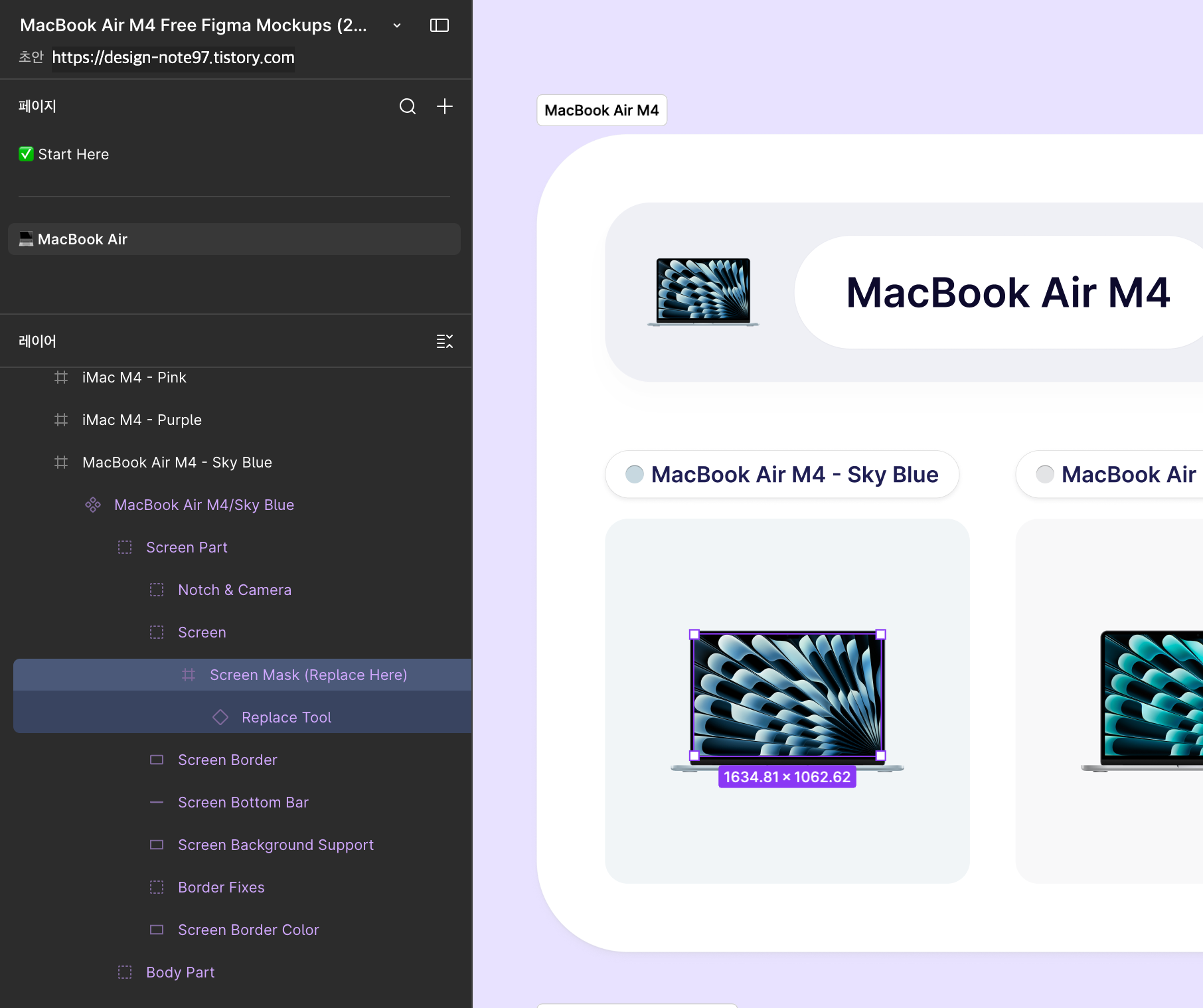The height and width of the screenshot is (1008, 1203).
Task: Open the file name dropdown chevron
Action: point(397,25)
